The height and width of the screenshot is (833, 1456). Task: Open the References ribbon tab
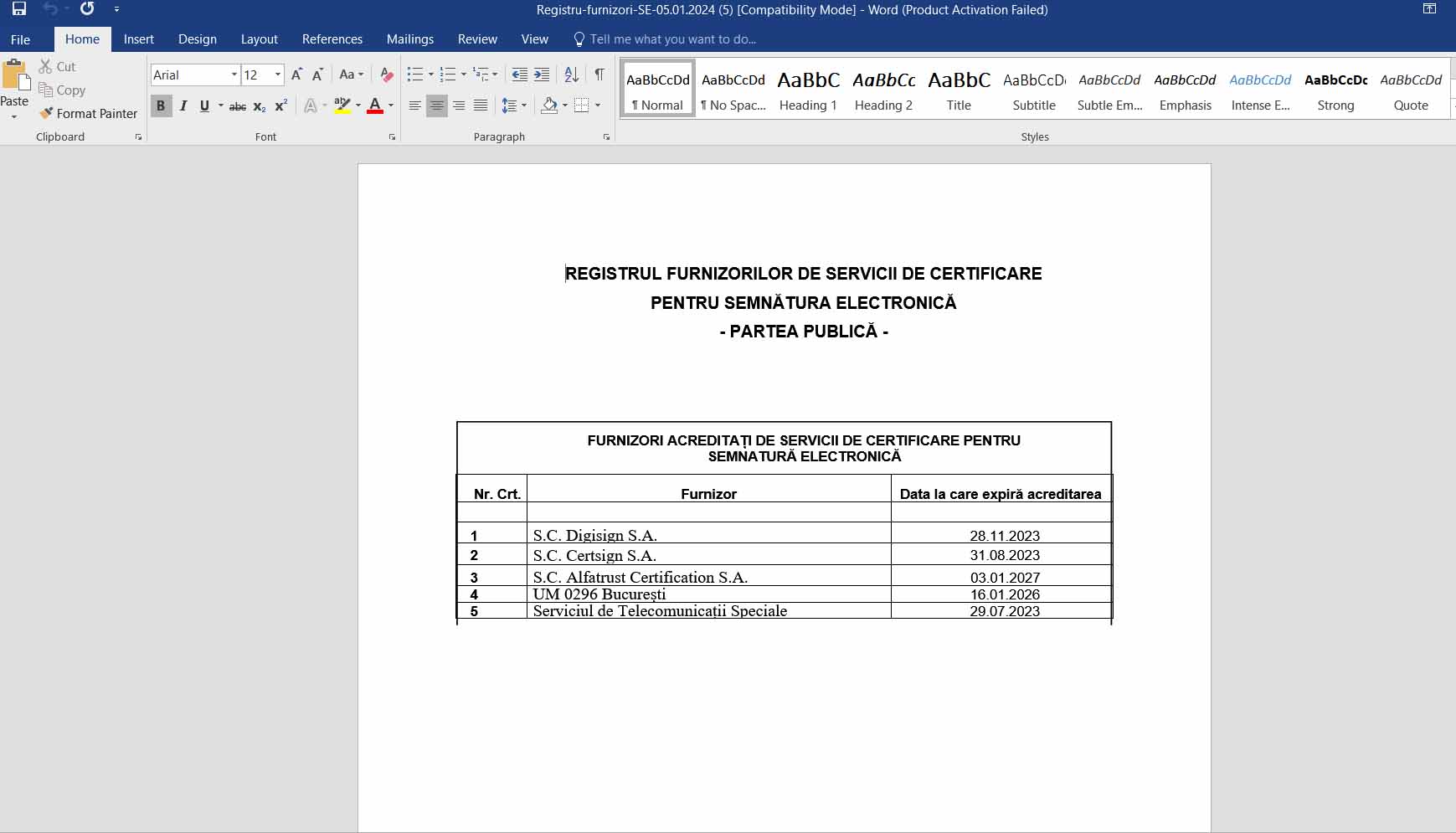coord(332,39)
